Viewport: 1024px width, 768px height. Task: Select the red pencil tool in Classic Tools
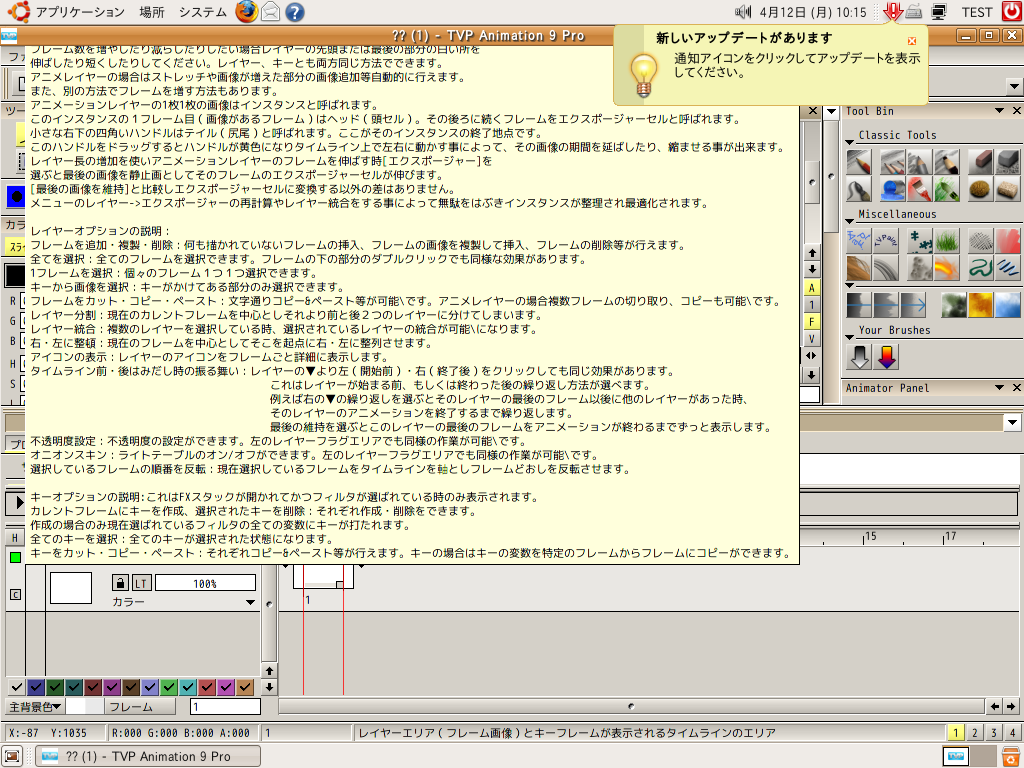(859, 161)
